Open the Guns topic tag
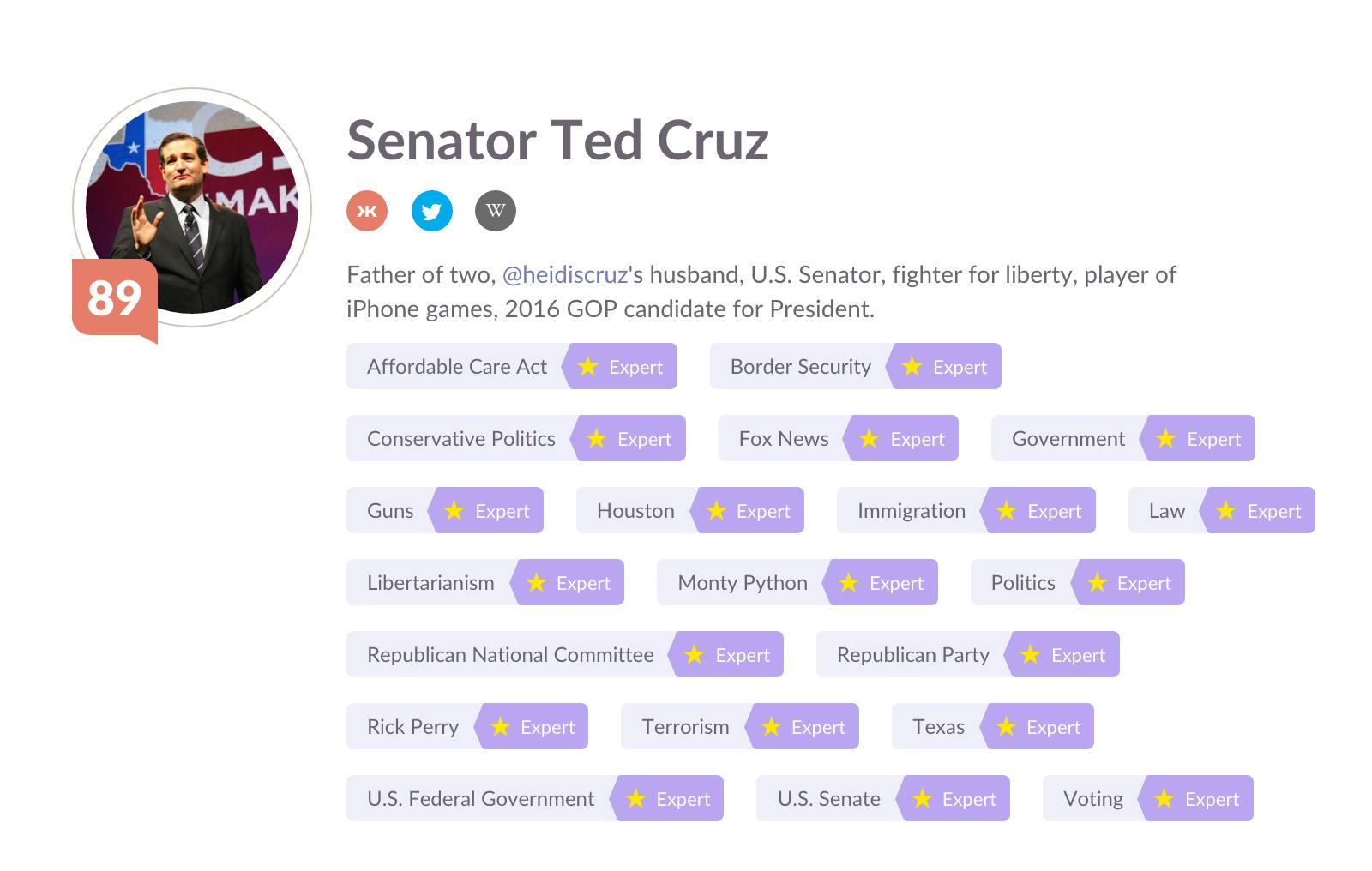1372x871 pixels. click(390, 511)
